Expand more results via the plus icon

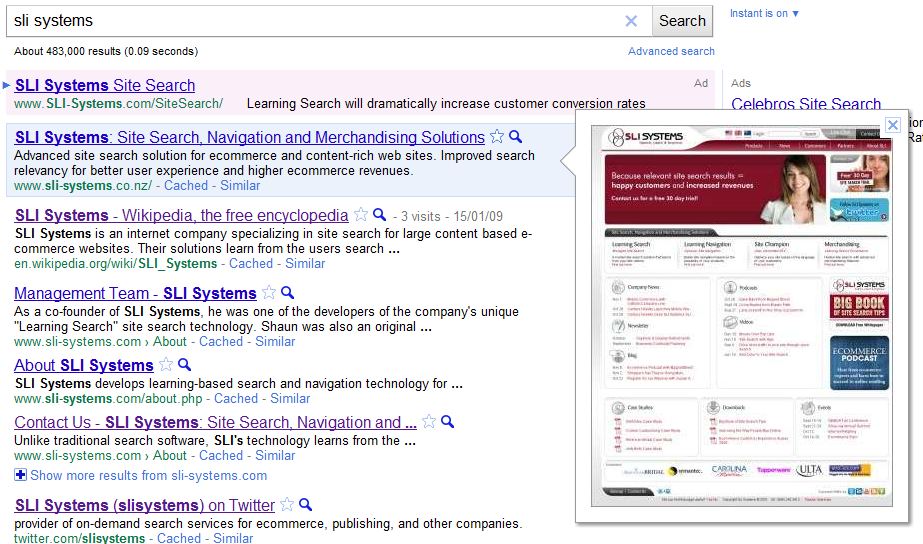(21, 475)
